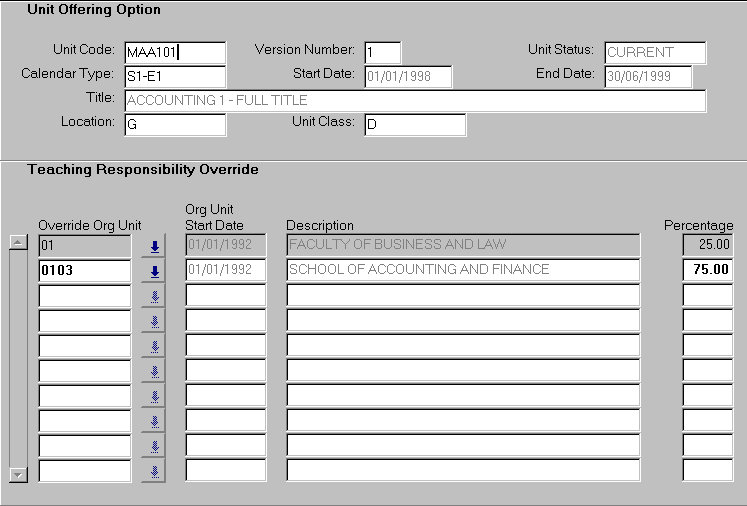Click the lookup arrow beside org unit 01
The width and height of the screenshot is (747, 506).
[x=154, y=245]
